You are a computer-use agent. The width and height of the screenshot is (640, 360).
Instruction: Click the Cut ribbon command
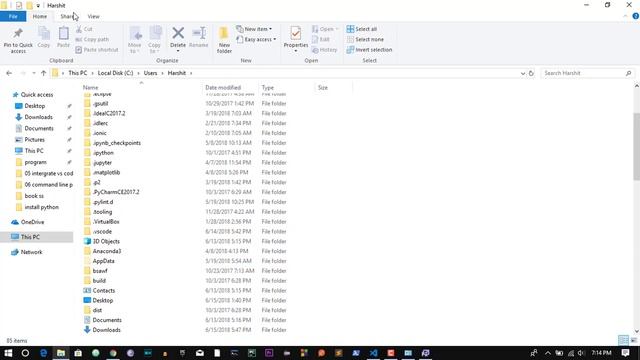pos(84,29)
